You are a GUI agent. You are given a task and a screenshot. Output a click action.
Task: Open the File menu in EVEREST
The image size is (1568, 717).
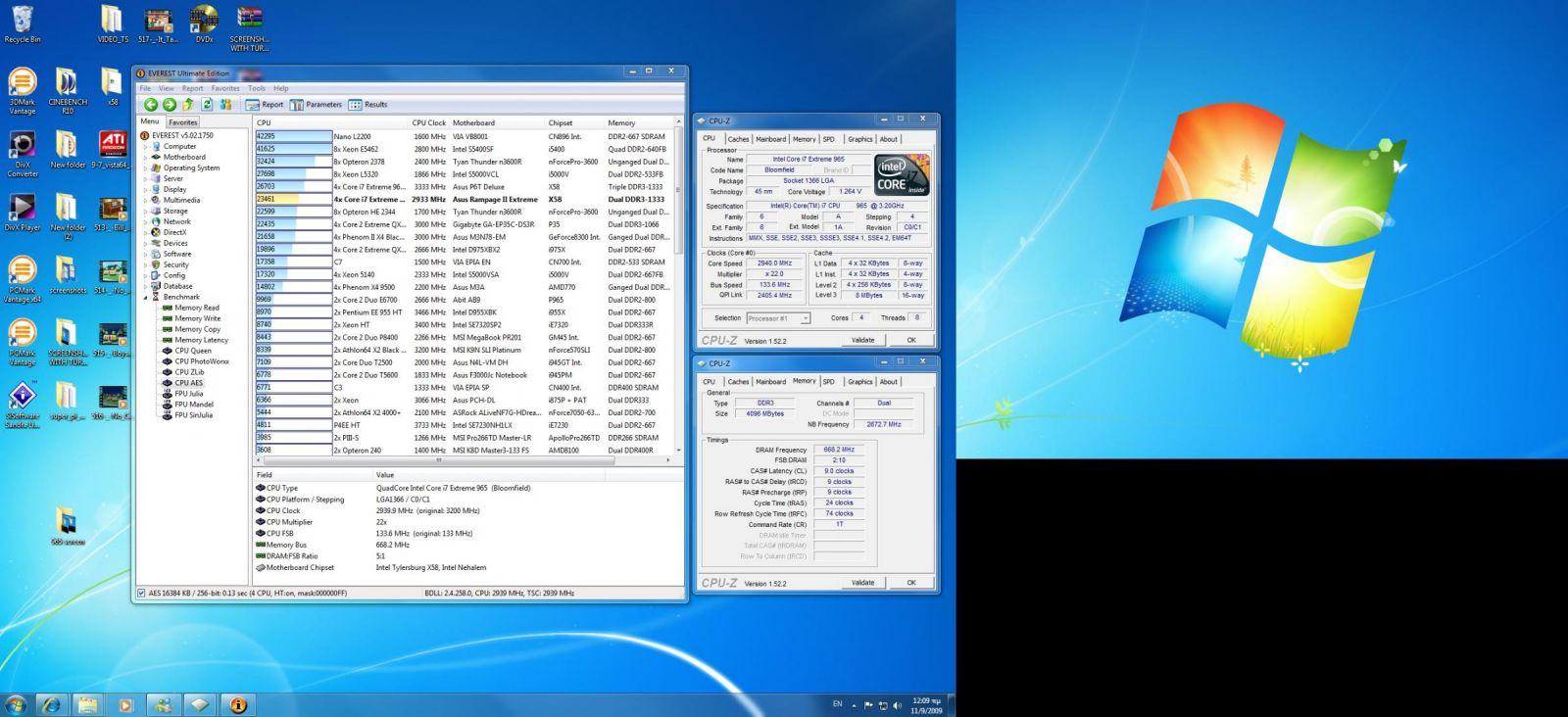(145, 88)
